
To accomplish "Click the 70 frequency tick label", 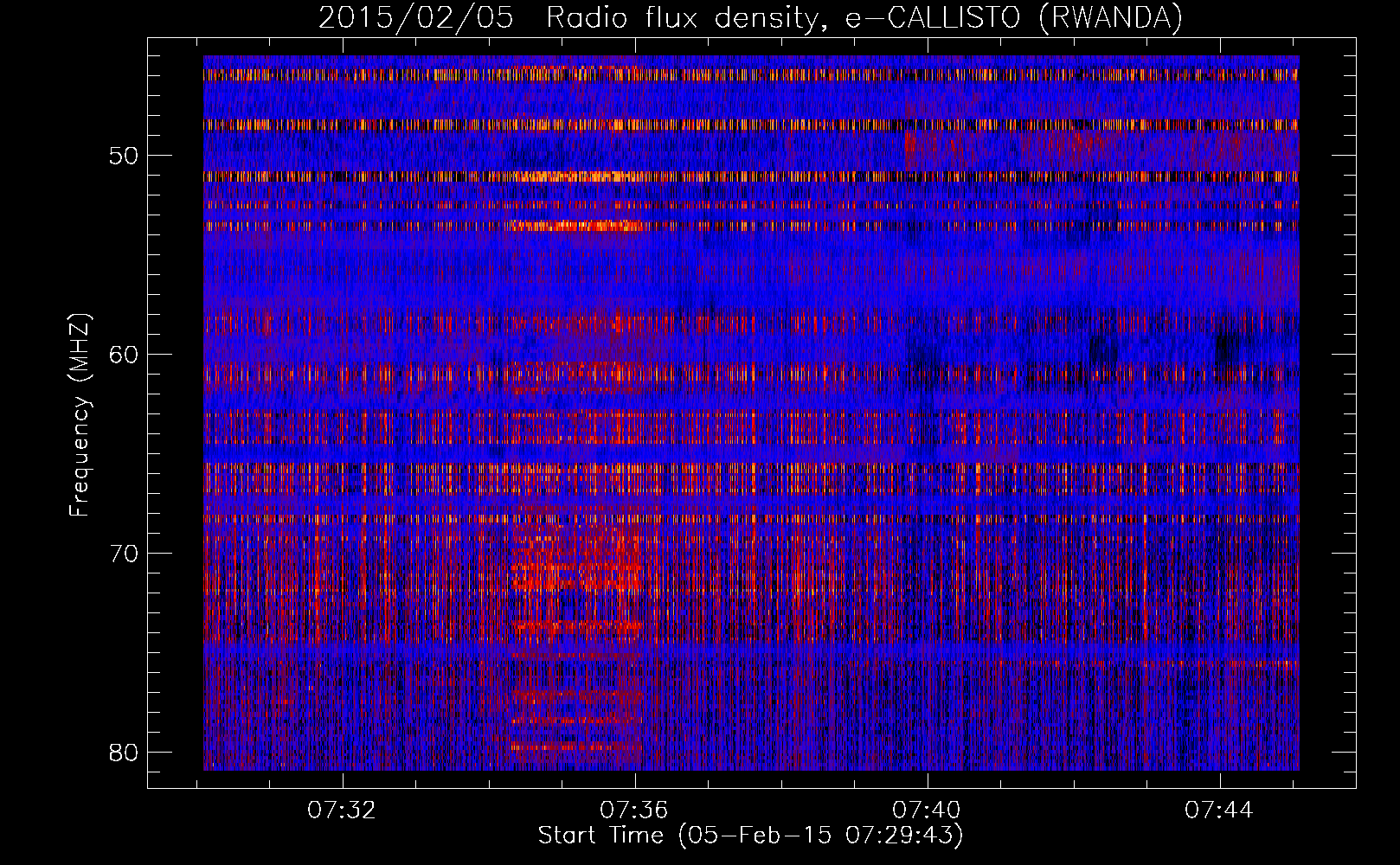I will (x=125, y=553).
